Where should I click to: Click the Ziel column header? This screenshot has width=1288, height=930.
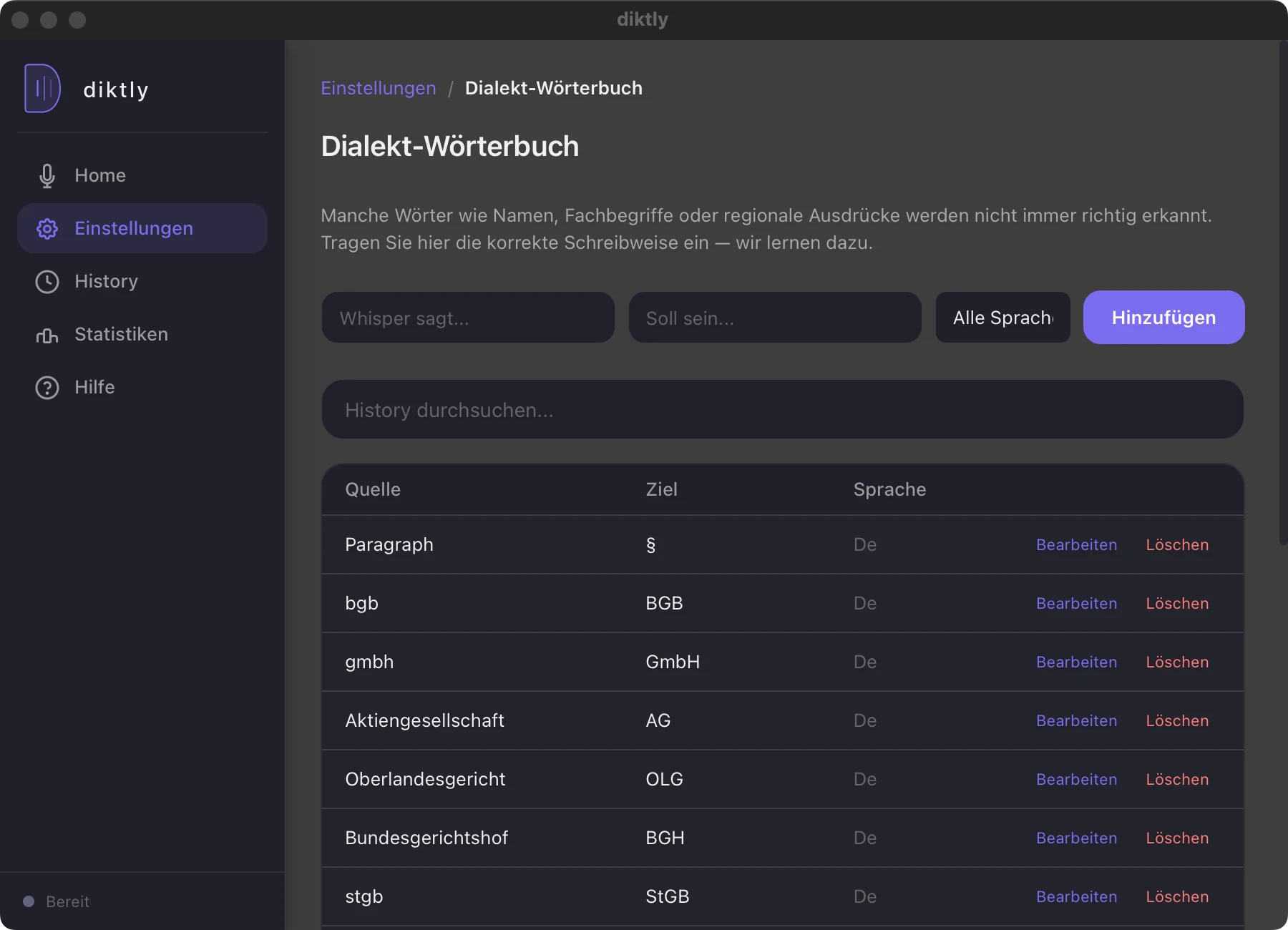coord(661,489)
